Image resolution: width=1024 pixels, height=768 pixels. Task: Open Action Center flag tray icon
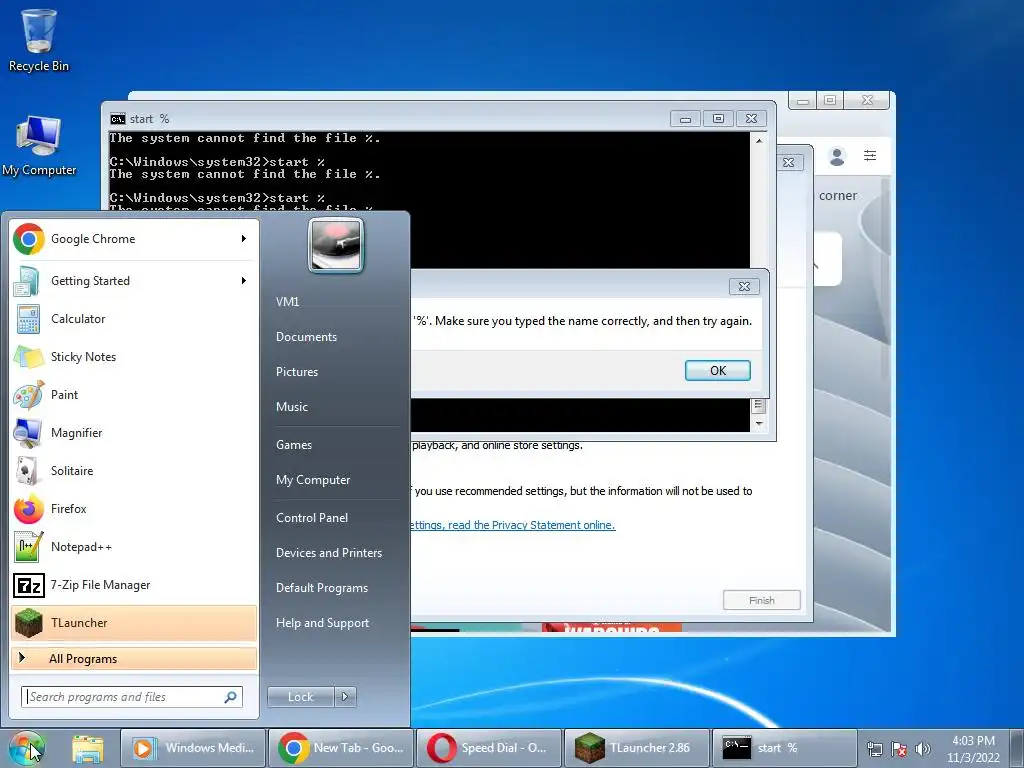[899, 749]
